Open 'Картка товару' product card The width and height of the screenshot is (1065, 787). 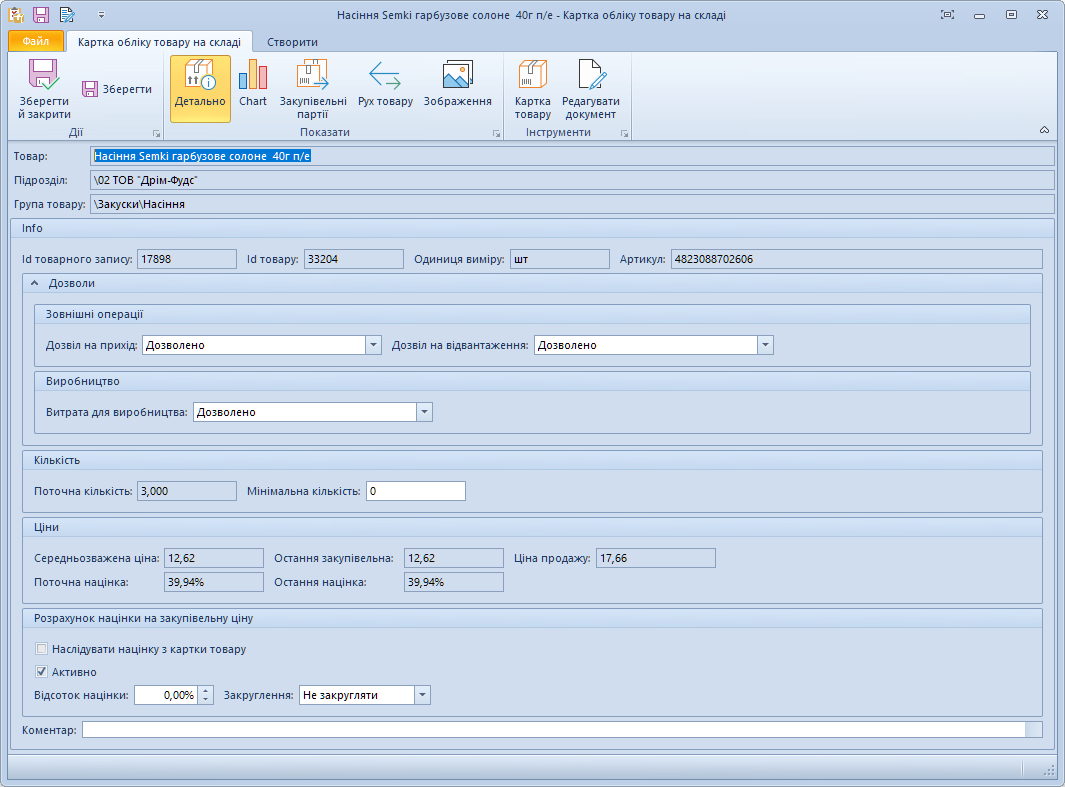[x=532, y=88]
